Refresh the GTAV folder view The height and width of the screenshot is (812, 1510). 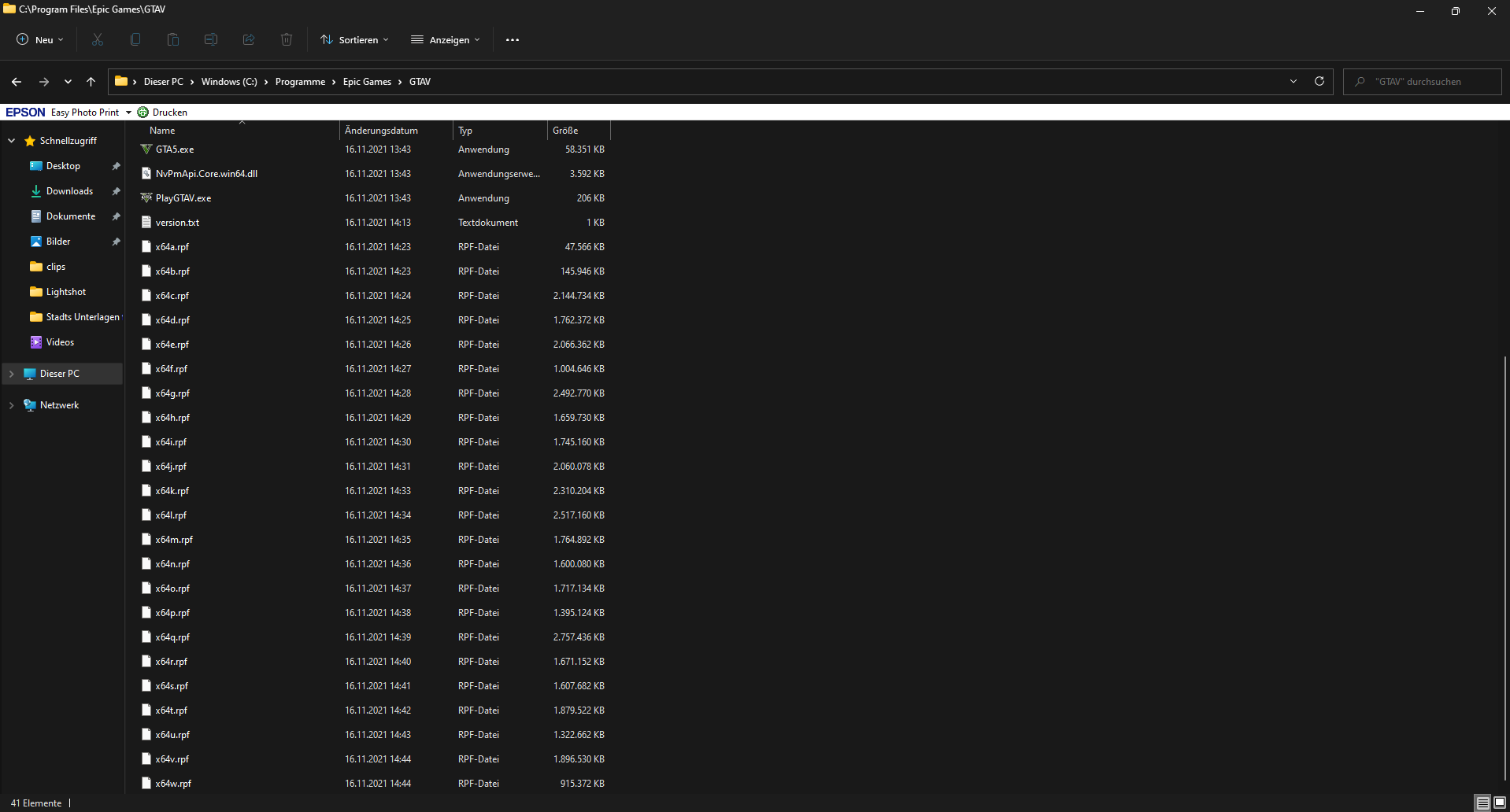click(x=1319, y=81)
